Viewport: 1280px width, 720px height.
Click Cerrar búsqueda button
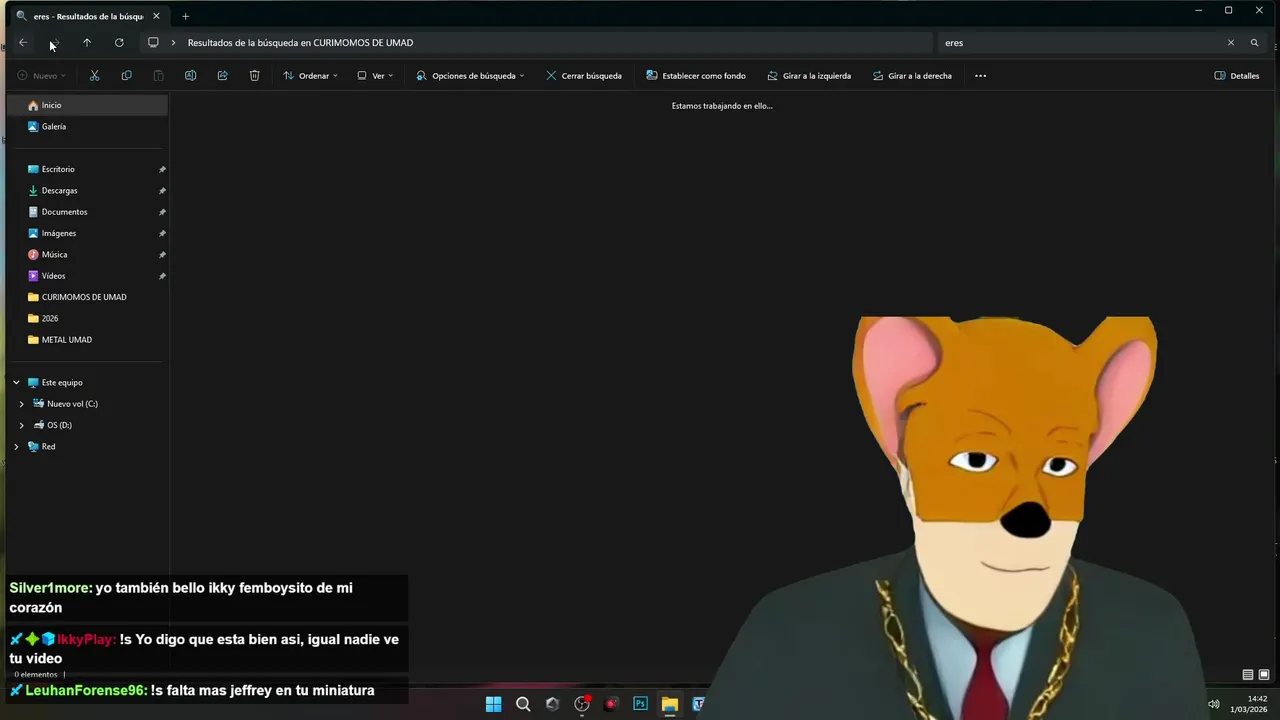coord(584,76)
